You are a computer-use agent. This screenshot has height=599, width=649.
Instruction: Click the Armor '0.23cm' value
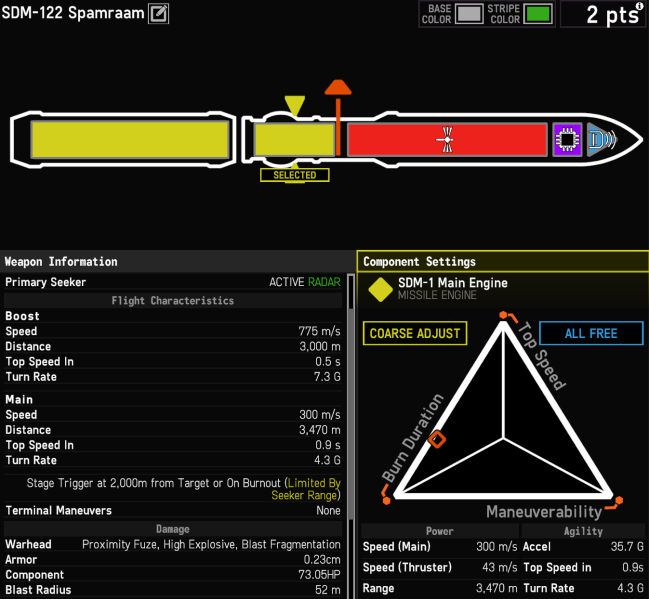coord(322,560)
